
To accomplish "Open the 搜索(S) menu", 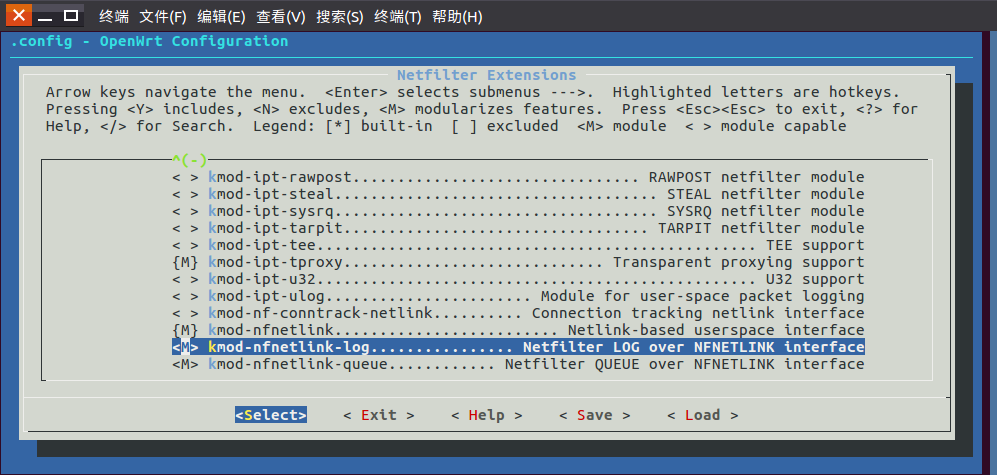I will point(340,17).
